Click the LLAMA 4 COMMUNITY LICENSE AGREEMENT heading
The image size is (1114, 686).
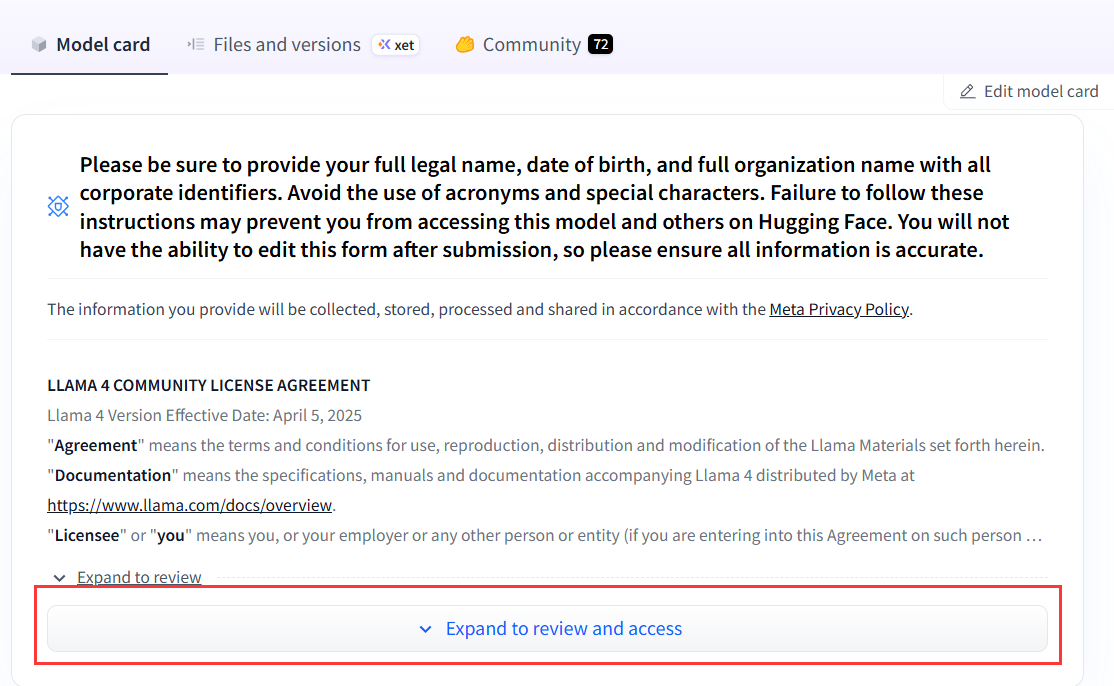[x=209, y=386]
